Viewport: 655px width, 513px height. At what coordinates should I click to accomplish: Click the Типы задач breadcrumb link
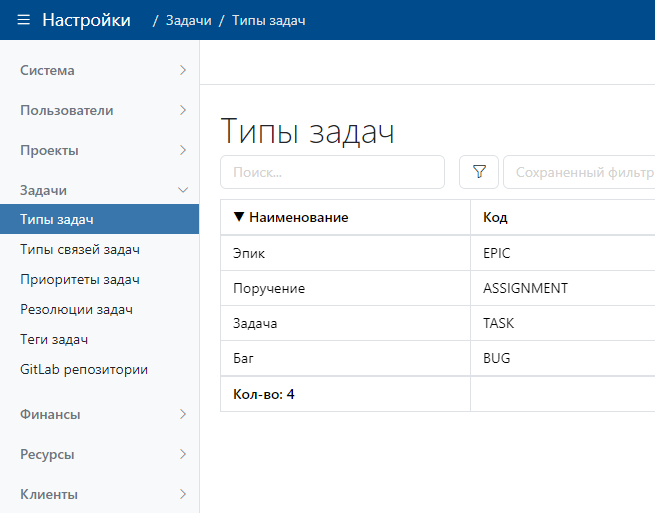tap(269, 20)
